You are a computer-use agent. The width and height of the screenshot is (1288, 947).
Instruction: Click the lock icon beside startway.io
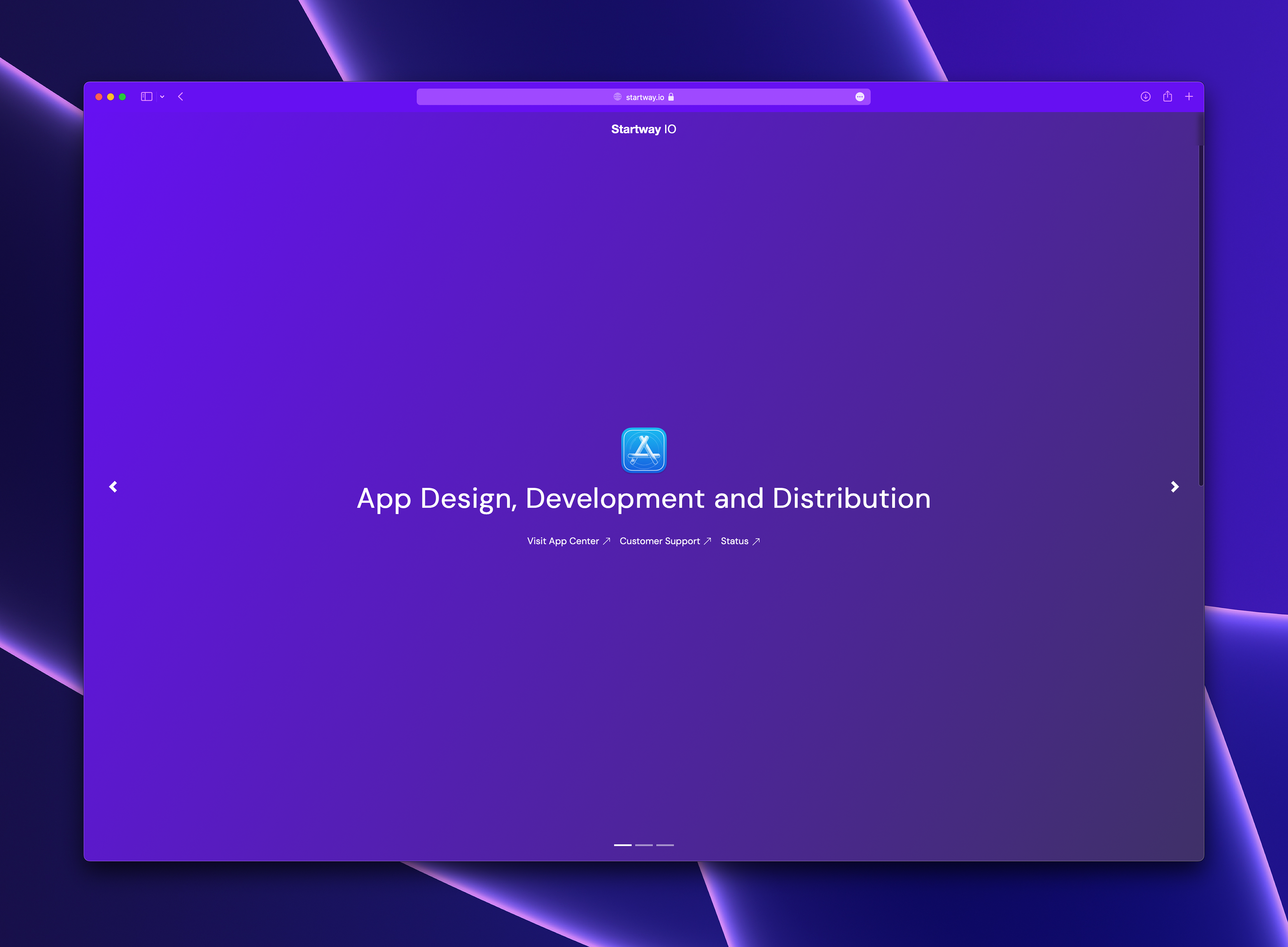pyautogui.click(x=671, y=97)
